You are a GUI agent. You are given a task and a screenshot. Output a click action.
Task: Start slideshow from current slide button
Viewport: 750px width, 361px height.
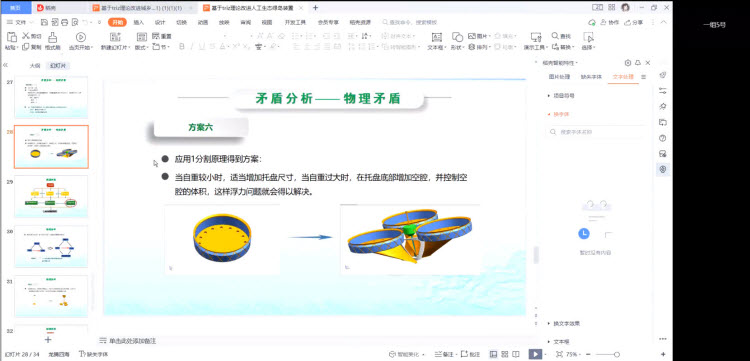point(80,37)
